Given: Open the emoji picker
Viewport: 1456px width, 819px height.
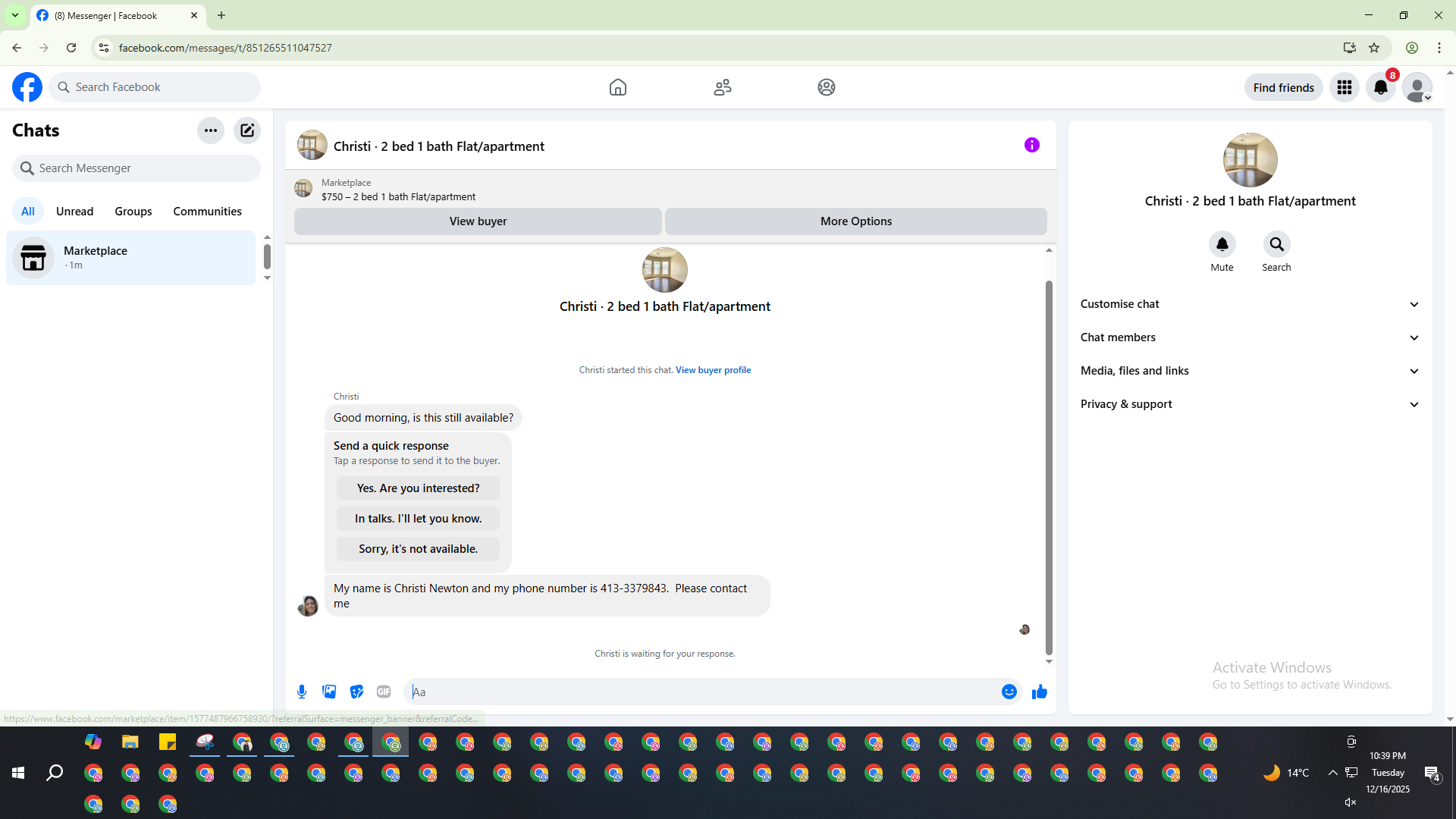Looking at the screenshot, I should point(1009,692).
